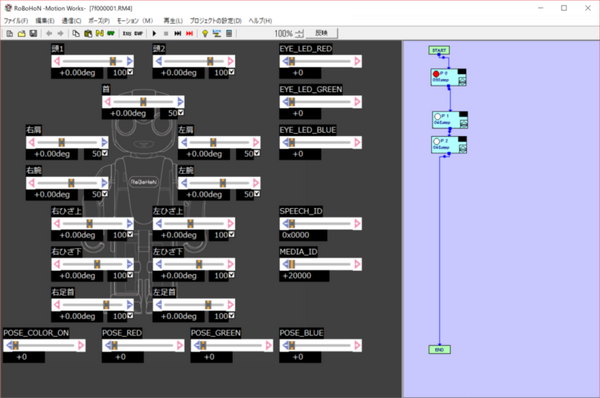Increase the zoom percentage with the stepper
The height and width of the screenshot is (398, 600).
pos(300,32)
